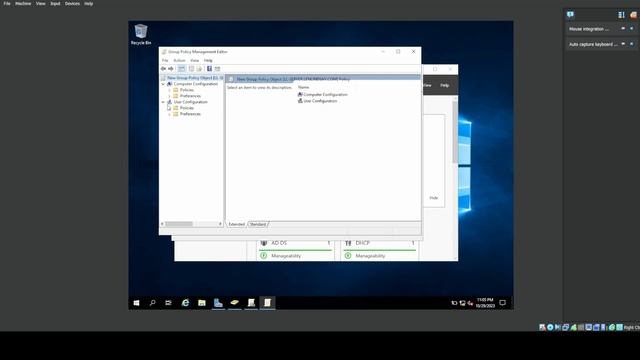
Task: Expand Preferences under User Configuration
Action: pyautogui.click(x=169, y=114)
